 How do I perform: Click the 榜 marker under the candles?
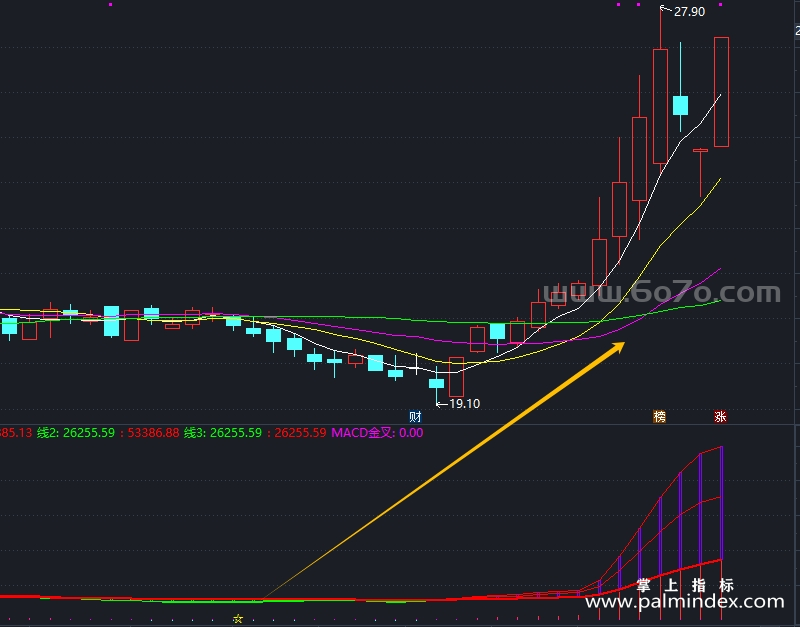(660, 417)
